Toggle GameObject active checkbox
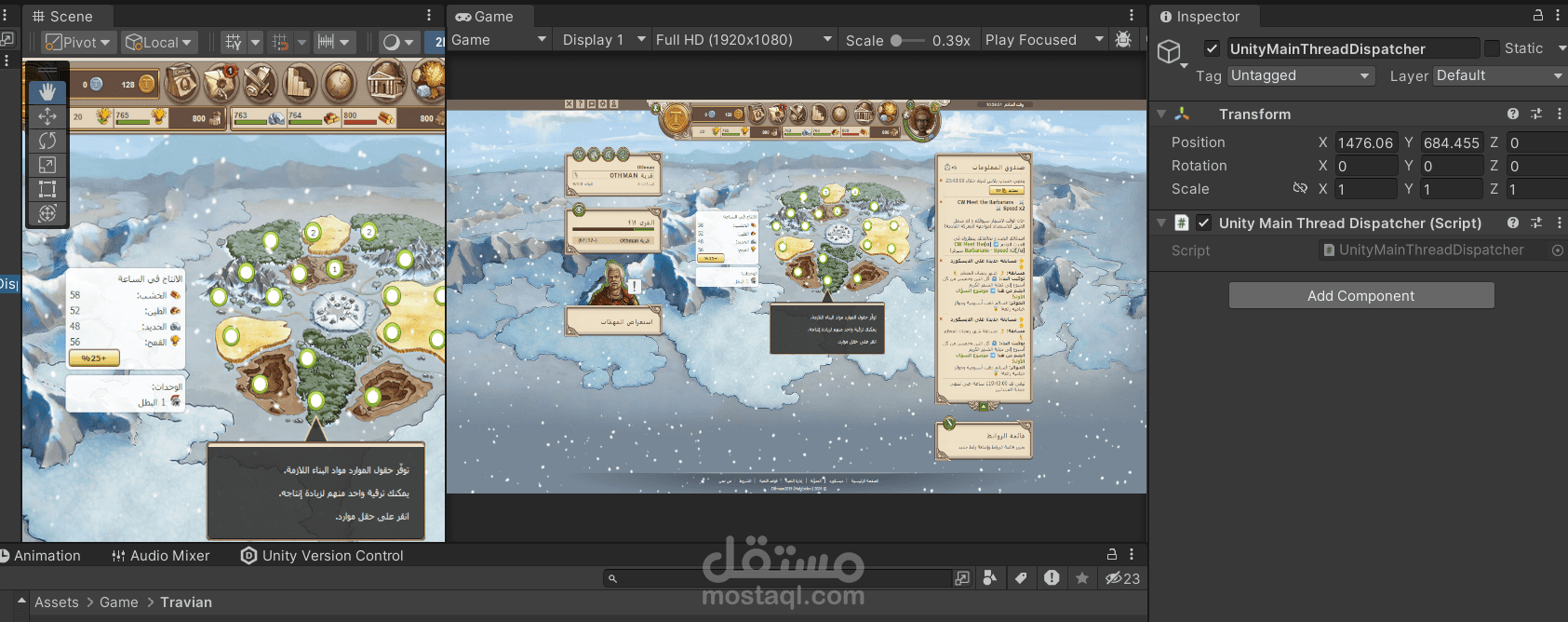1568x622 pixels. point(1212,48)
